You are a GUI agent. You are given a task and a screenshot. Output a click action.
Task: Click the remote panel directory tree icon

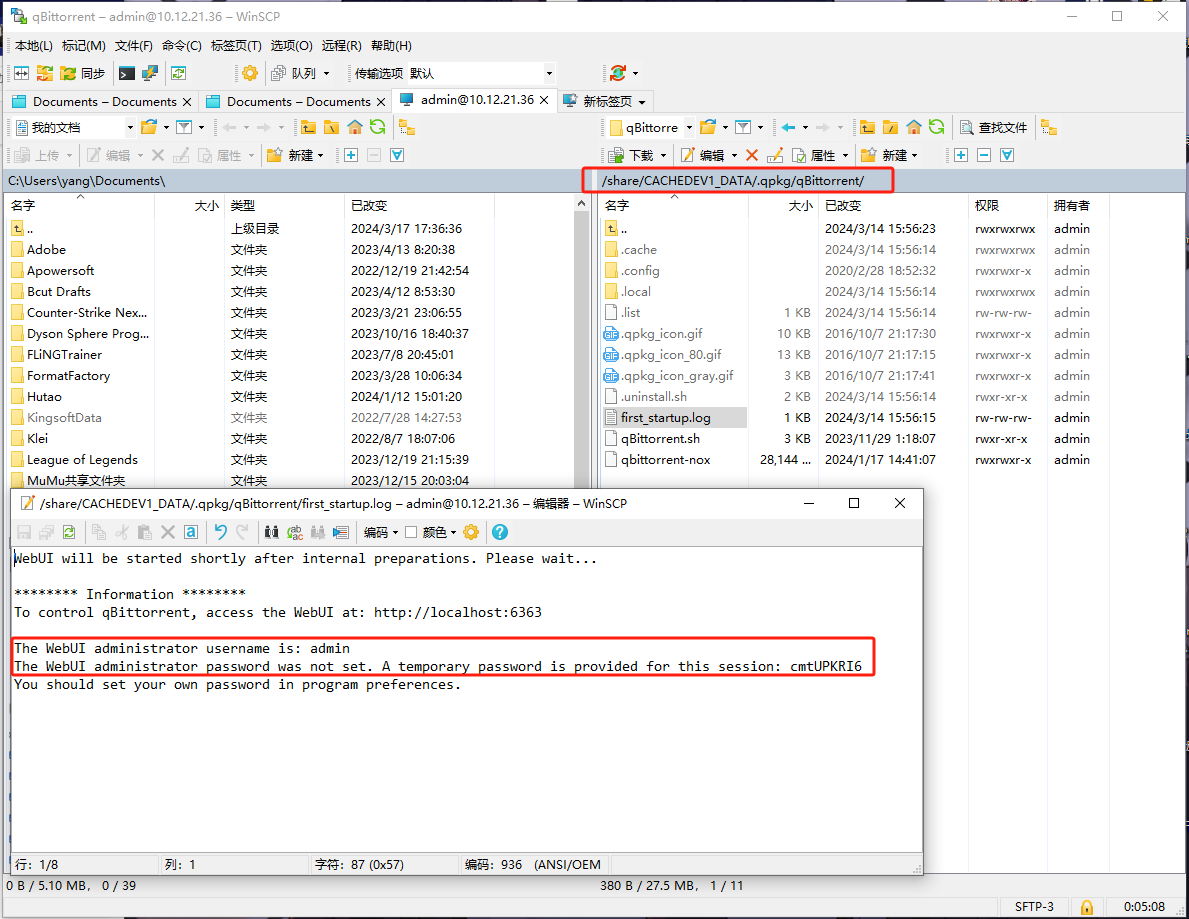(1049, 127)
